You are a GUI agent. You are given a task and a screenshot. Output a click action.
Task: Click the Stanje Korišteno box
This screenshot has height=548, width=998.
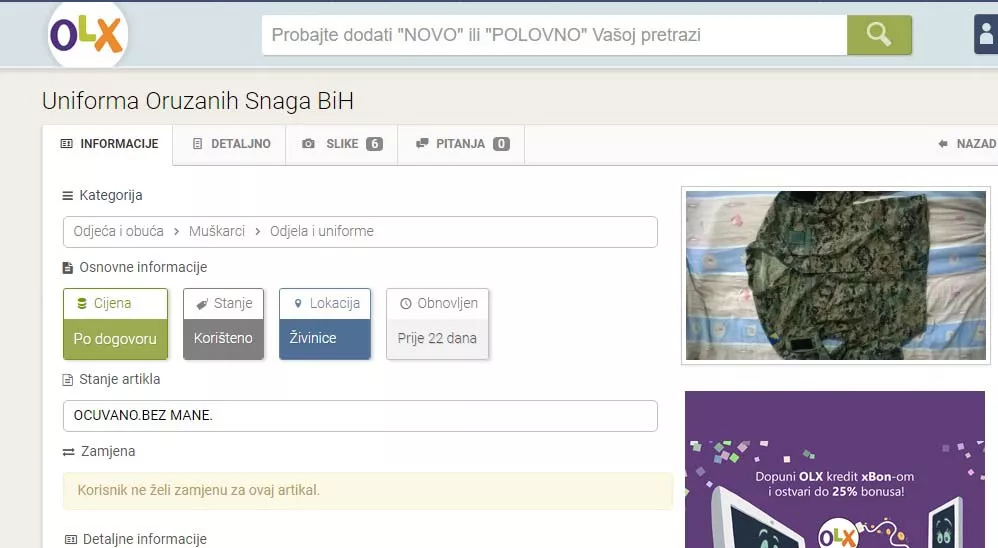pos(223,323)
